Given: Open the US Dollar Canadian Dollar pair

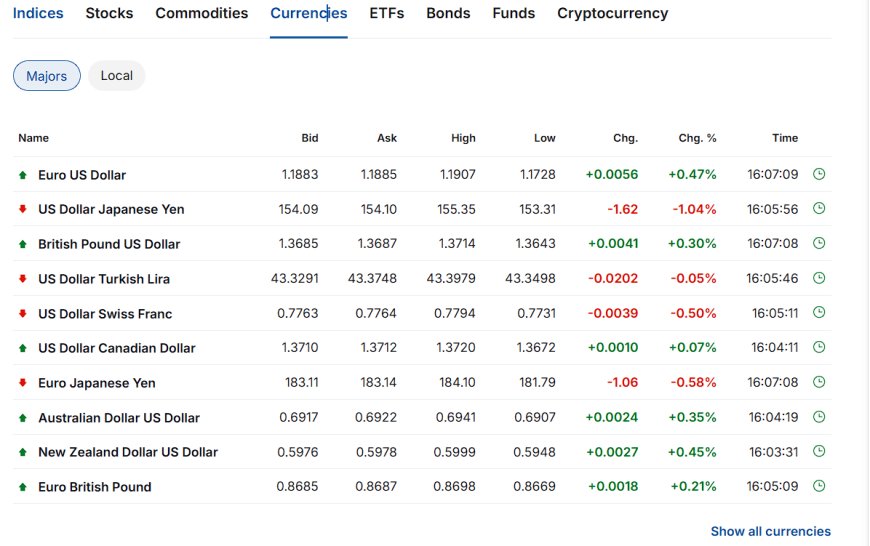Looking at the screenshot, I should pyautogui.click(x=117, y=348).
